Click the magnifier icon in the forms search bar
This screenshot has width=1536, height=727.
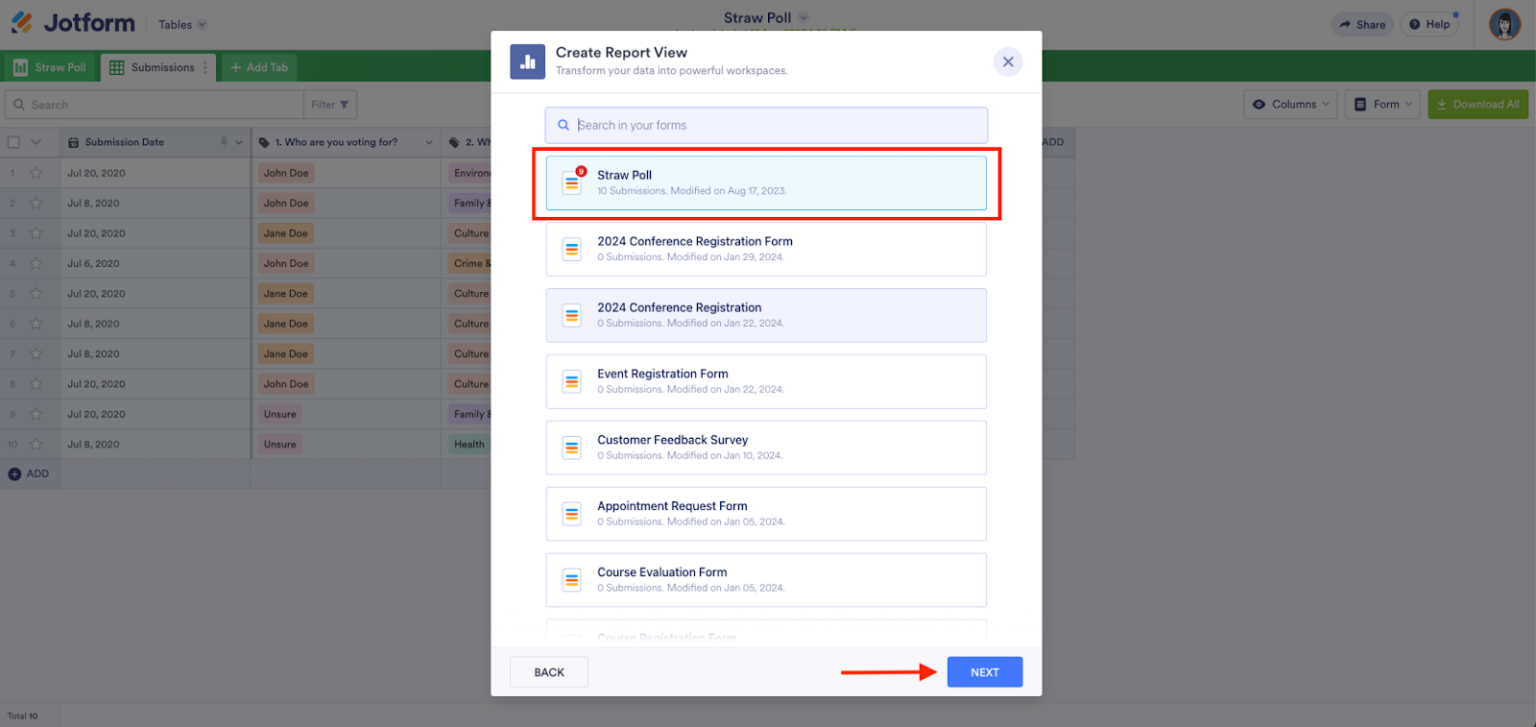tap(562, 124)
